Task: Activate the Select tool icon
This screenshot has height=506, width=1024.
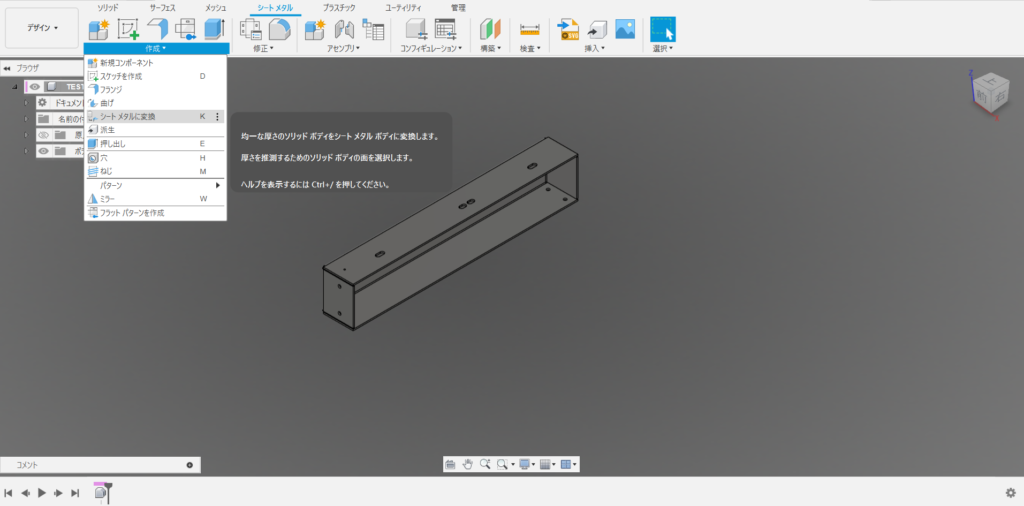Action: pyautogui.click(x=663, y=29)
